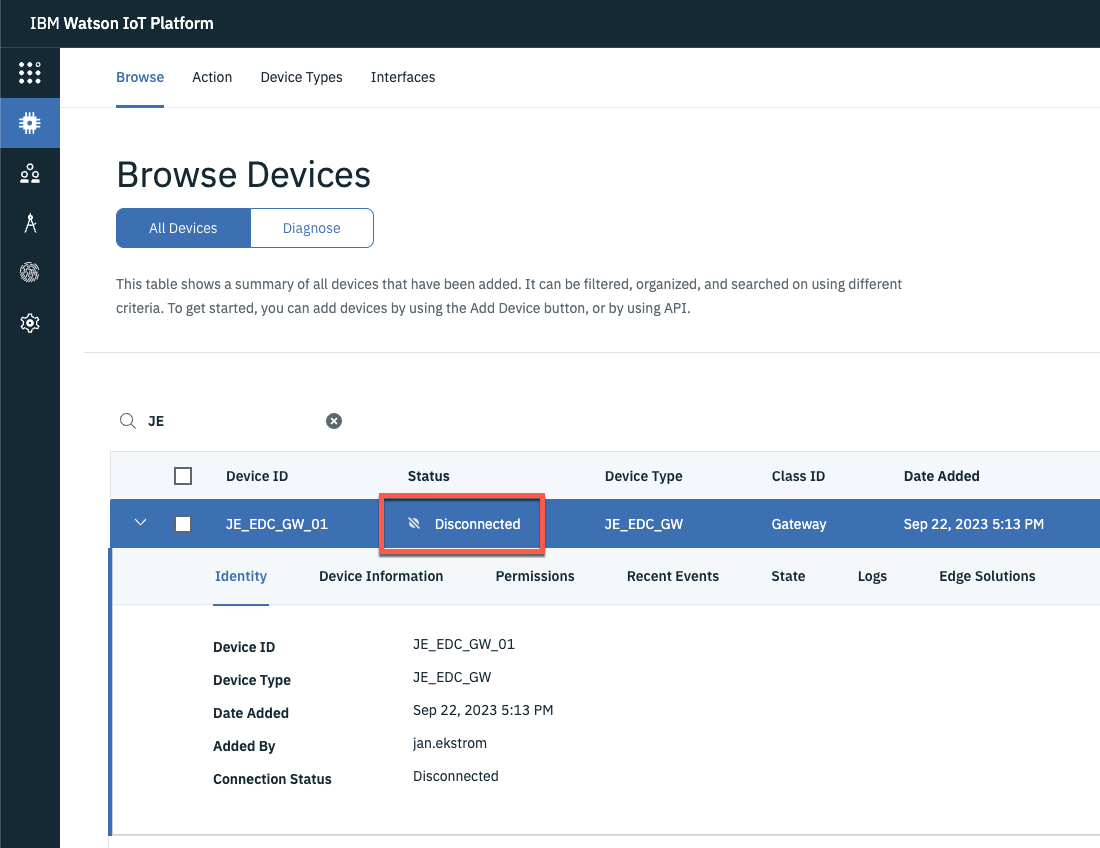
Task: Click the Connection Status value Disconnected in details
Action: (x=455, y=776)
